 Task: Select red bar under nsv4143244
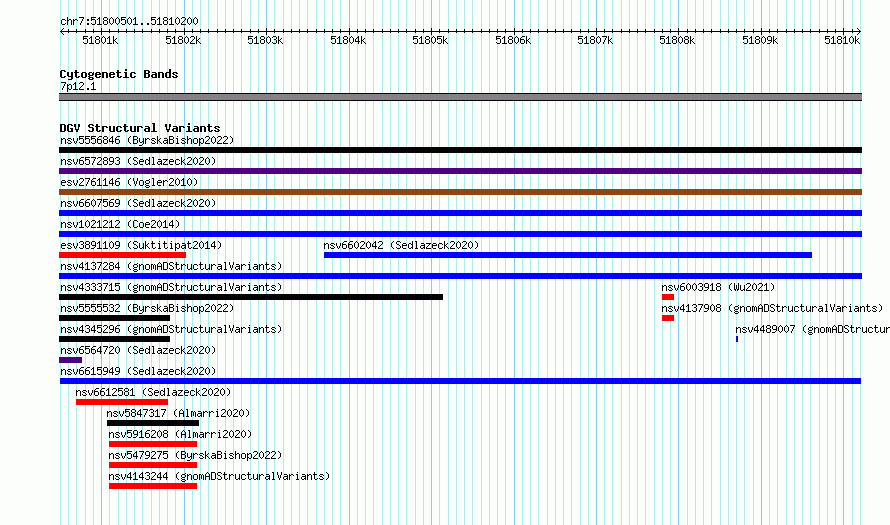coord(153,486)
